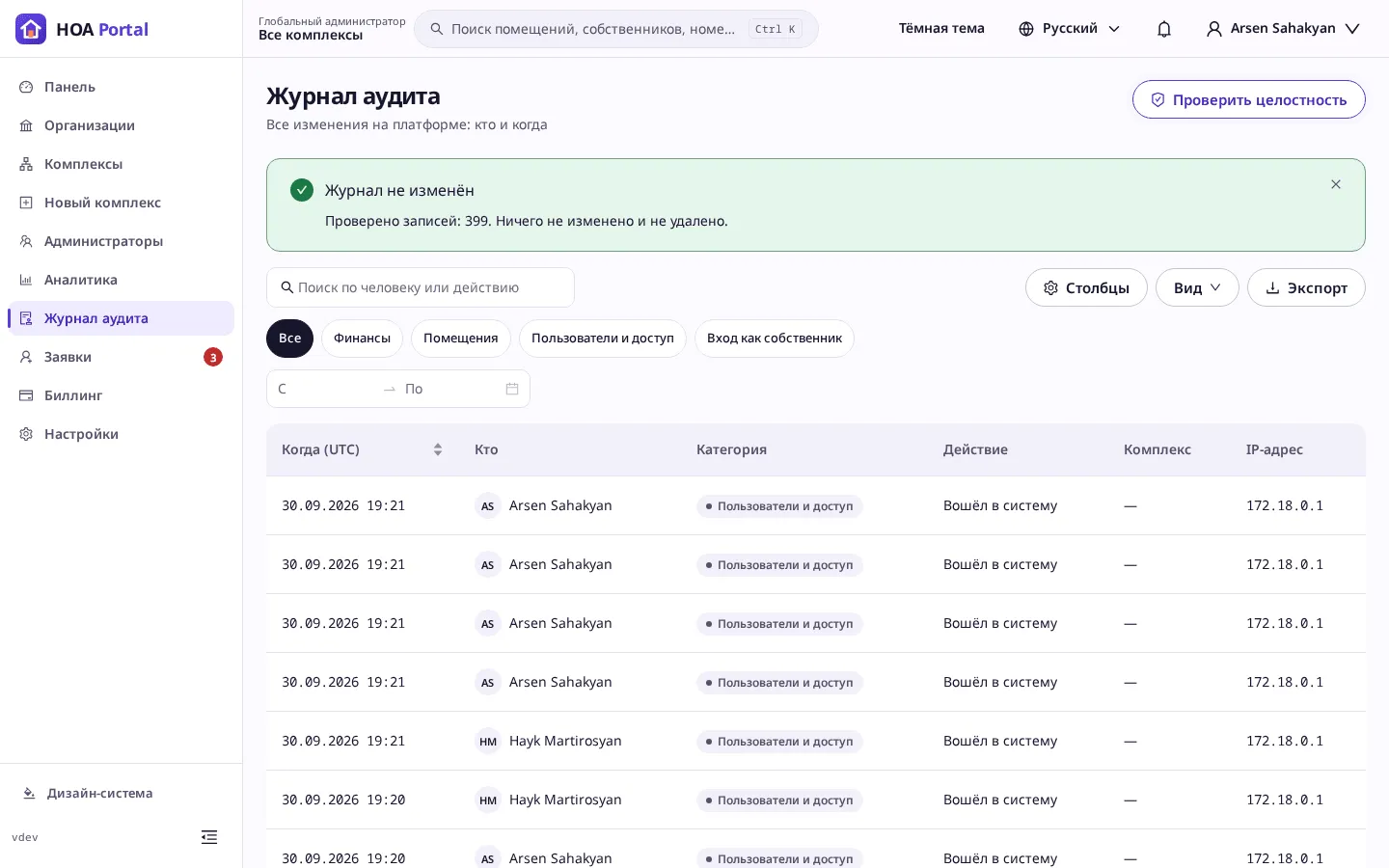
Task: Dismiss the green integrity alert
Action: point(1336,184)
